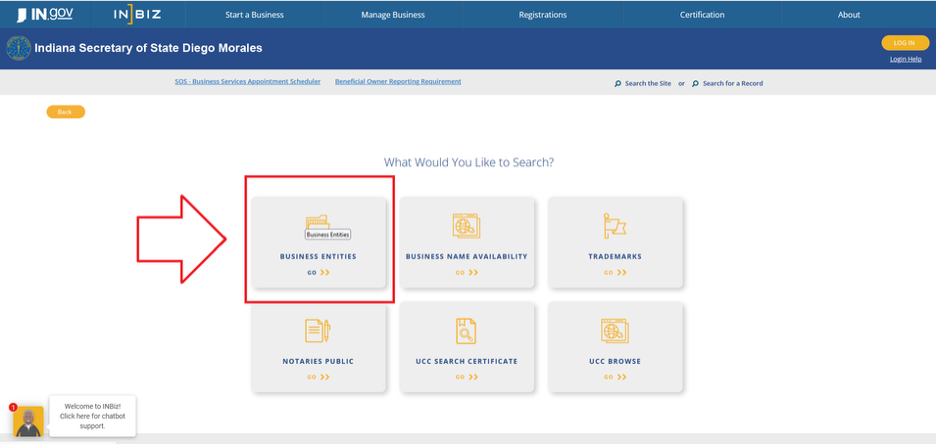Open the Registrations menu

[542, 15]
